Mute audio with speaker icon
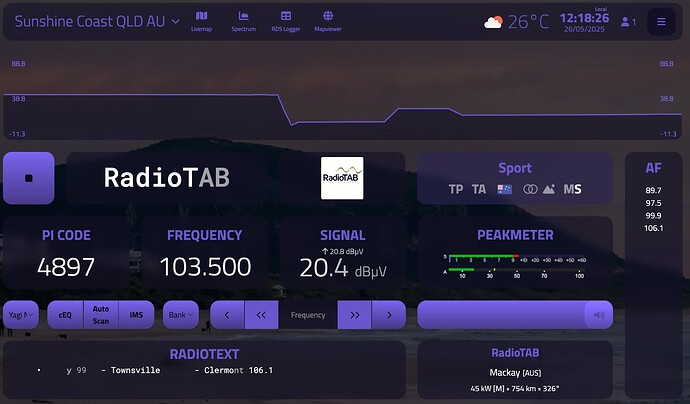The image size is (690, 404). coord(599,315)
